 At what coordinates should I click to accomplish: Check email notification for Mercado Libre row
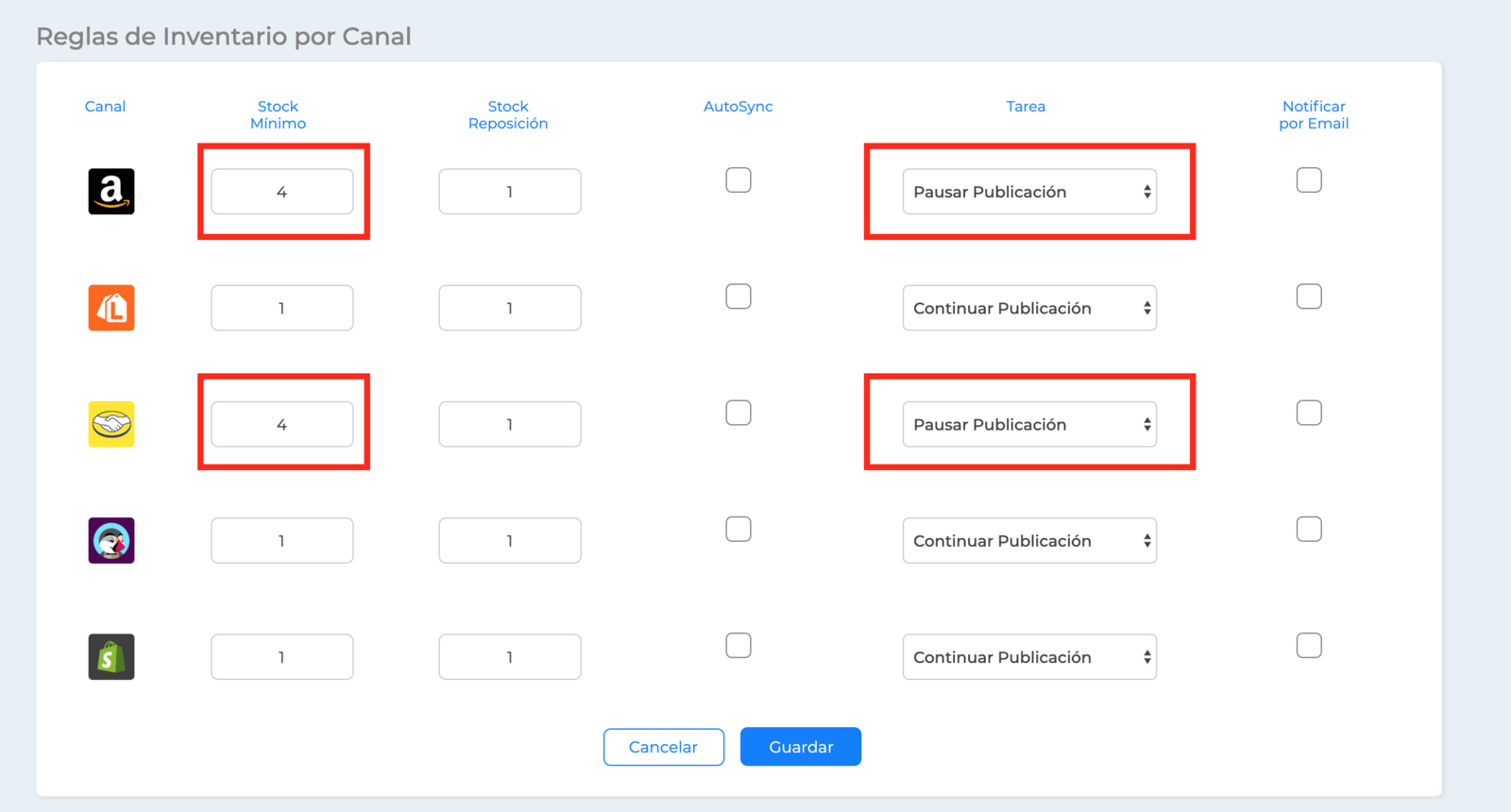pyautogui.click(x=1309, y=413)
